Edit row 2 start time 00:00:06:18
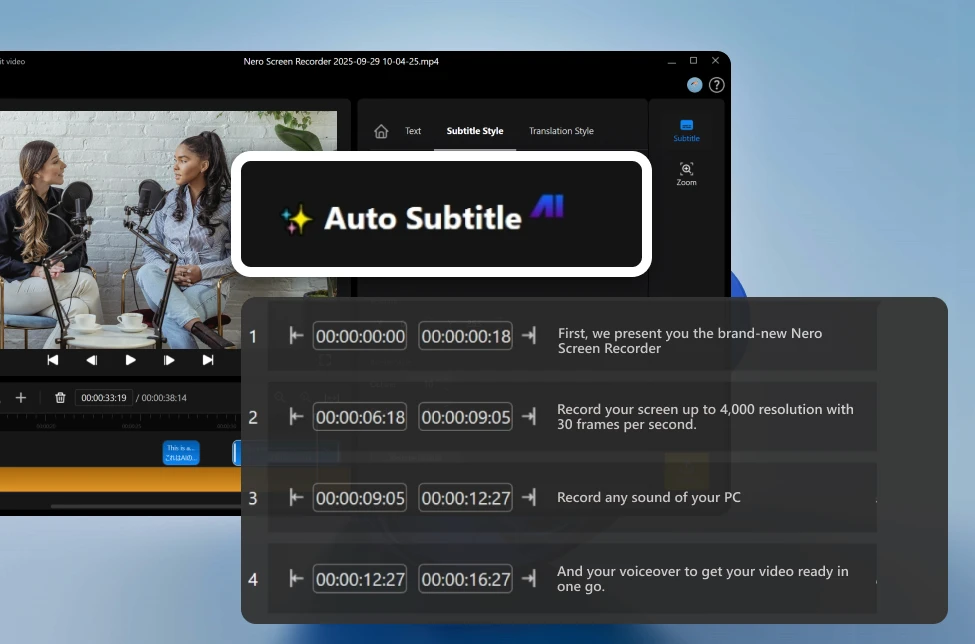Screen dimensions: 975x644 pyautogui.click(x=360, y=416)
